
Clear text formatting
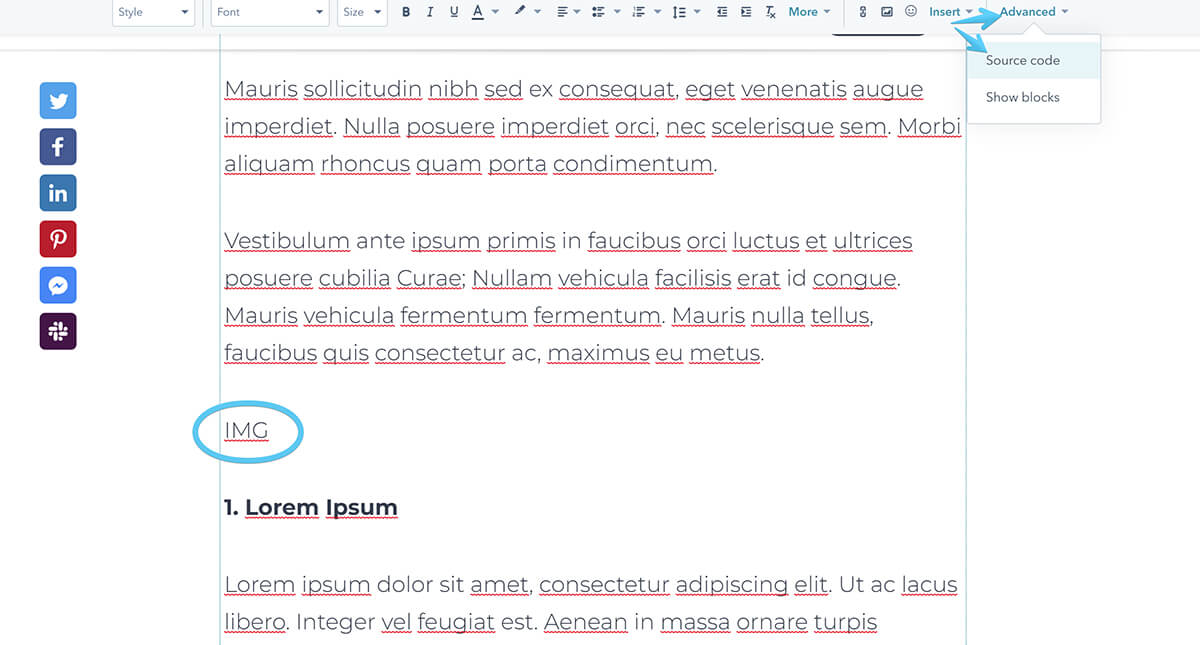[770, 12]
